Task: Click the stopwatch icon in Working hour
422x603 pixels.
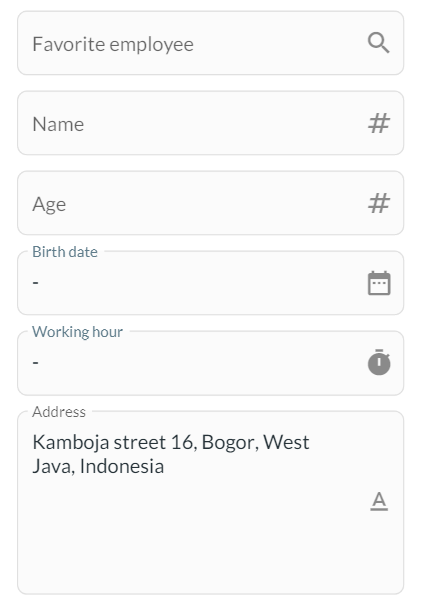Action: (x=379, y=362)
